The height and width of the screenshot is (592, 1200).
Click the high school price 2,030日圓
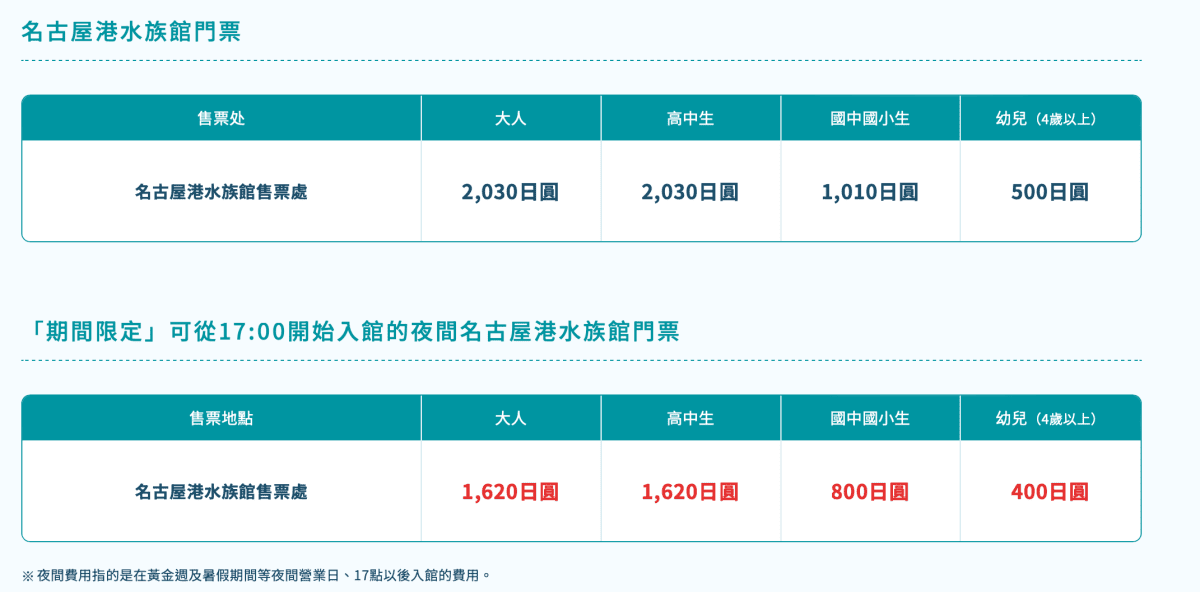[690, 192]
